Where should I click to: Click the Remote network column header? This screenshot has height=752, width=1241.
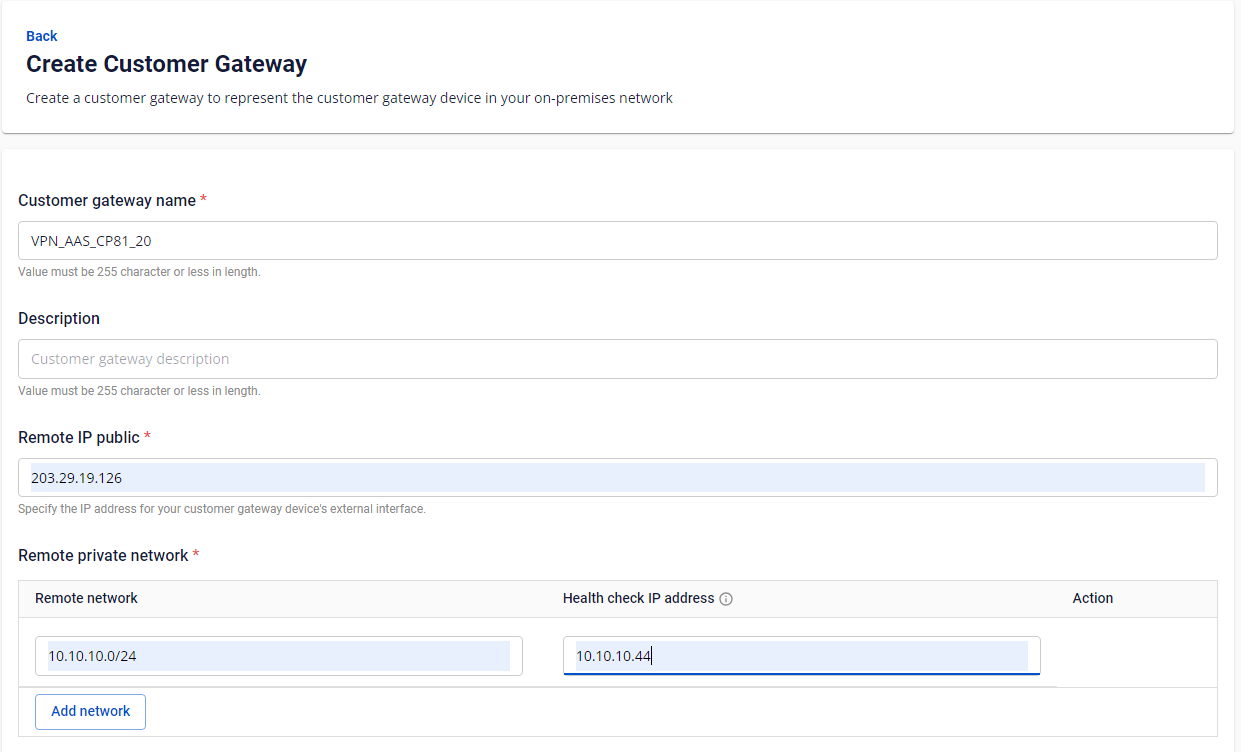coord(86,598)
